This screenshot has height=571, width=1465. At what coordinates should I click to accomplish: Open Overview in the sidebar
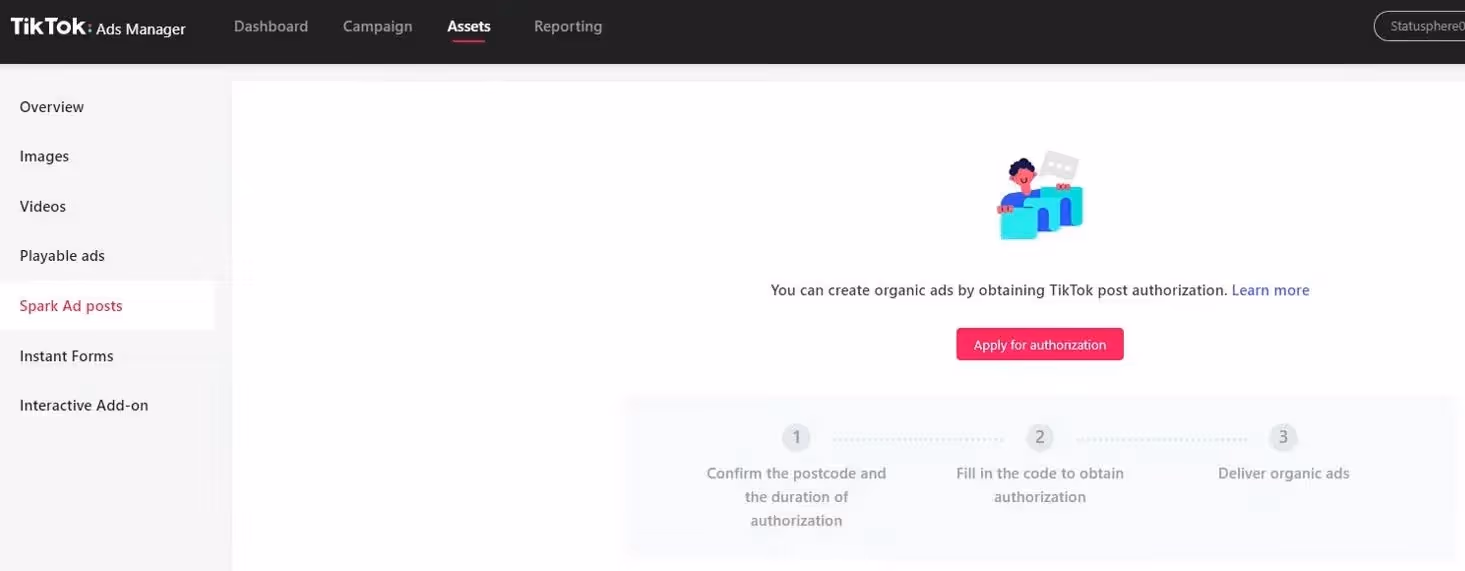pos(52,107)
